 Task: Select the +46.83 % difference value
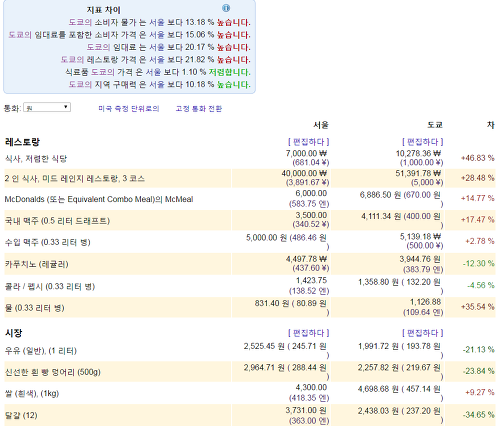pyautogui.click(x=478, y=158)
